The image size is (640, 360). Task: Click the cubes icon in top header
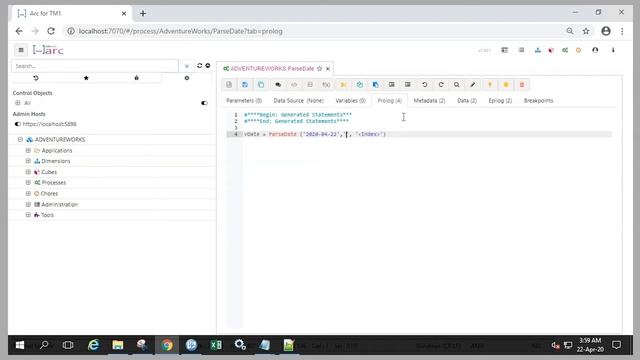click(x=551, y=50)
